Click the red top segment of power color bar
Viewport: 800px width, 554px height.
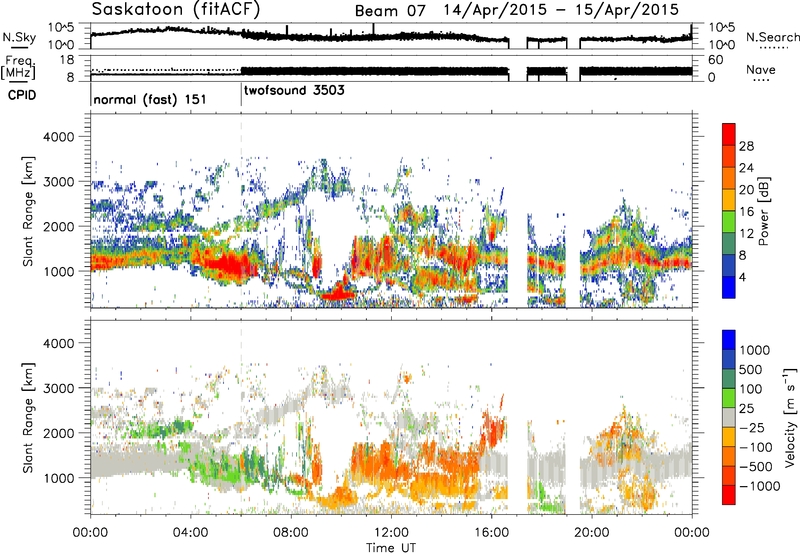pyautogui.click(x=729, y=134)
